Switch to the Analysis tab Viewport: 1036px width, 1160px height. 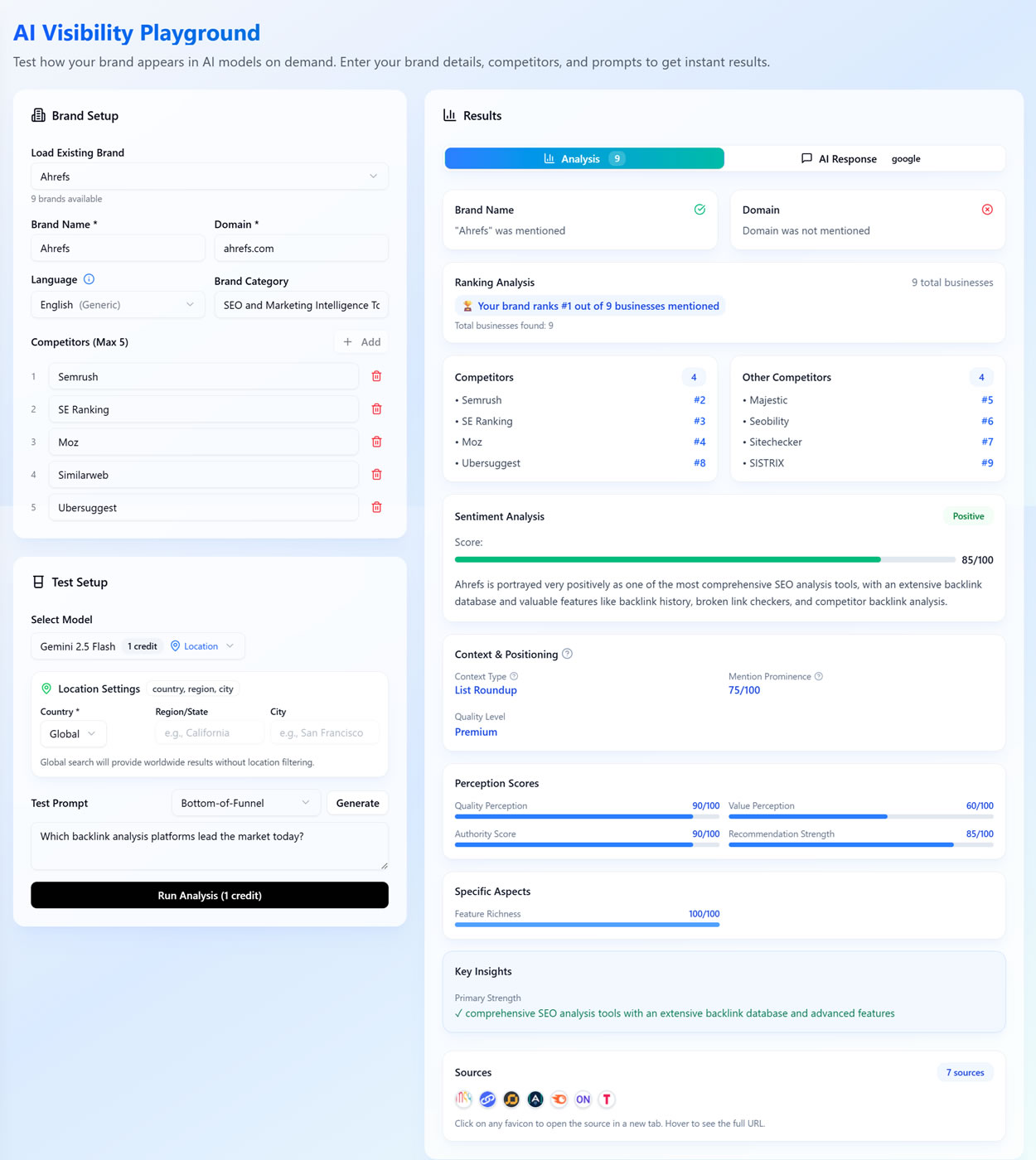[584, 158]
